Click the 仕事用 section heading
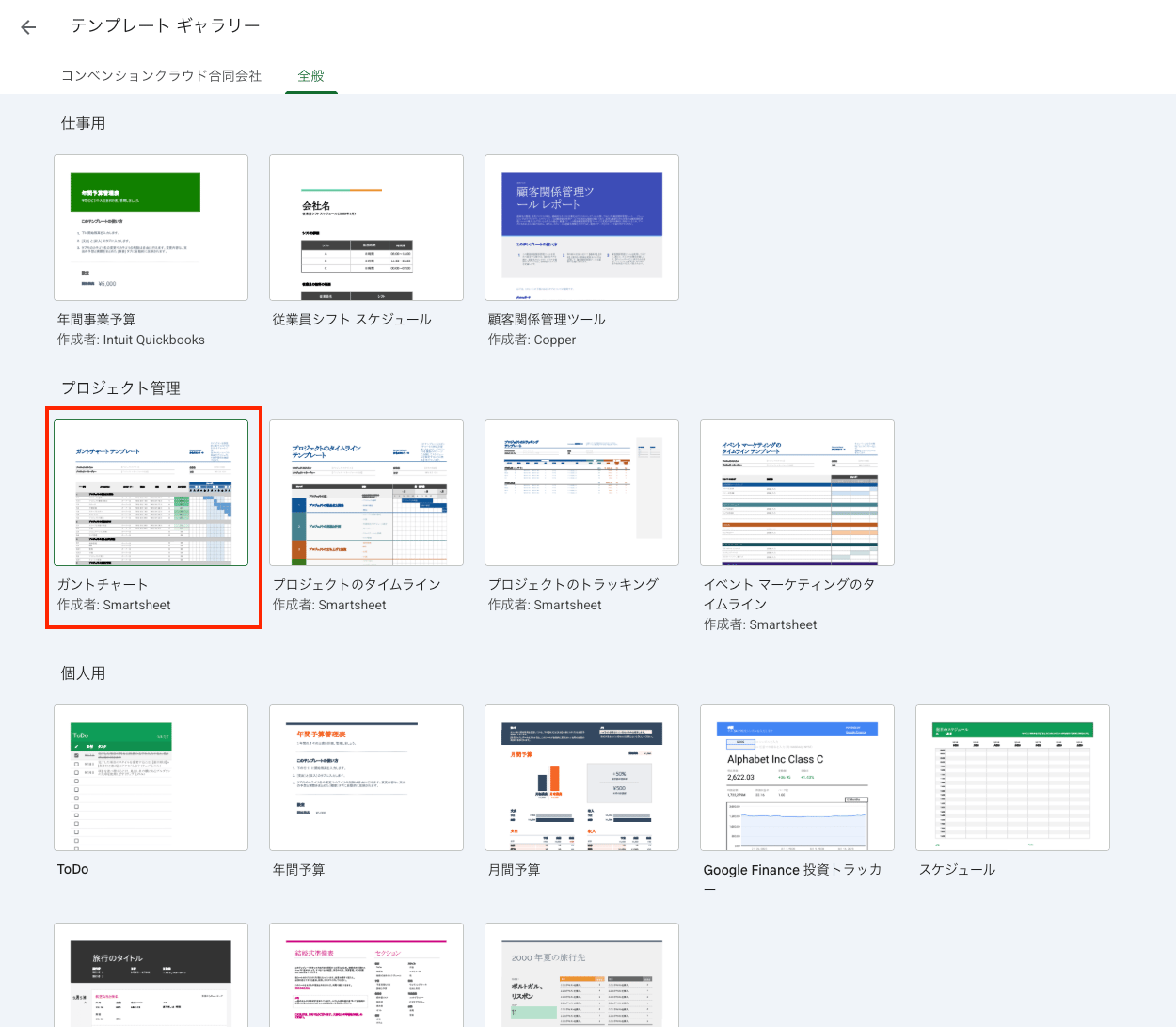1176x1027 pixels. click(83, 123)
